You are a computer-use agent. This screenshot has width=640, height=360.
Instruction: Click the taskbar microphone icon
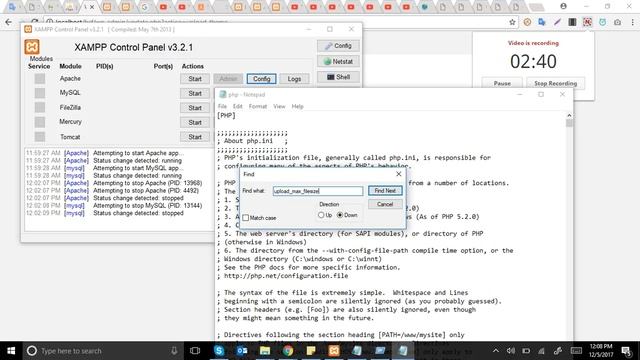click(x=174, y=351)
